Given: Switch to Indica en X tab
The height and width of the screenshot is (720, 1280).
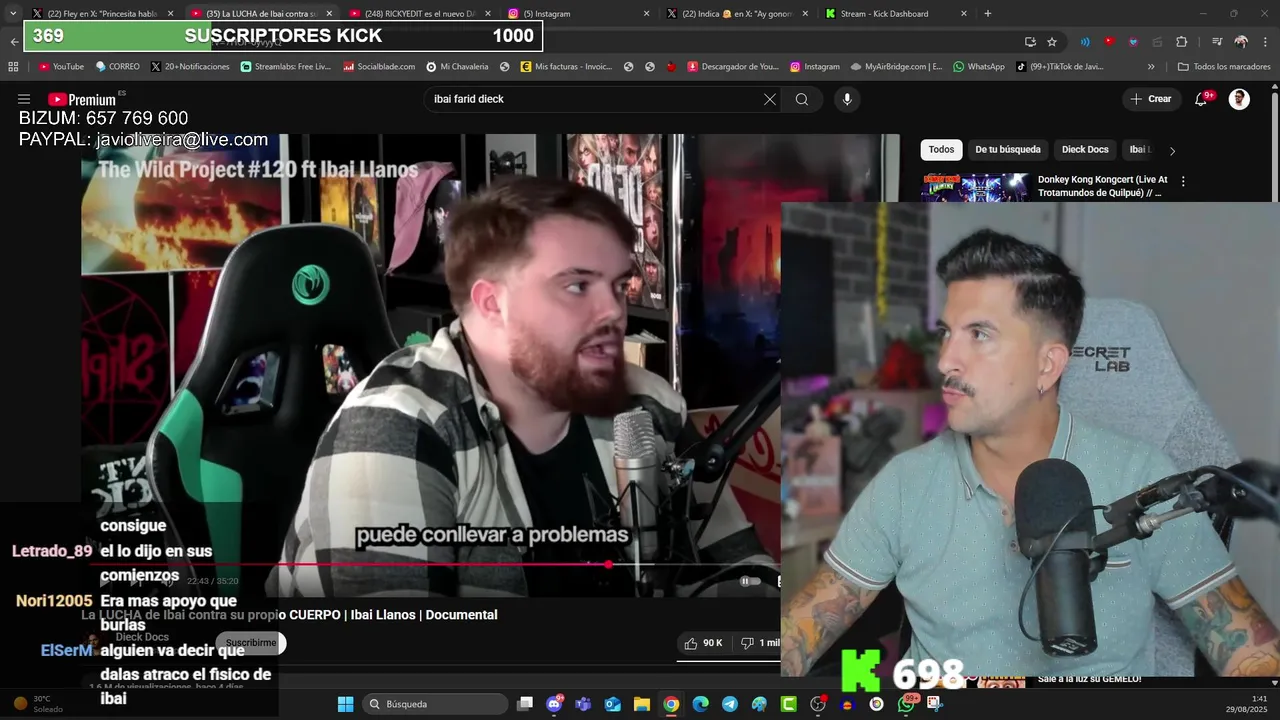Looking at the screenshot, I should (739, 13).
